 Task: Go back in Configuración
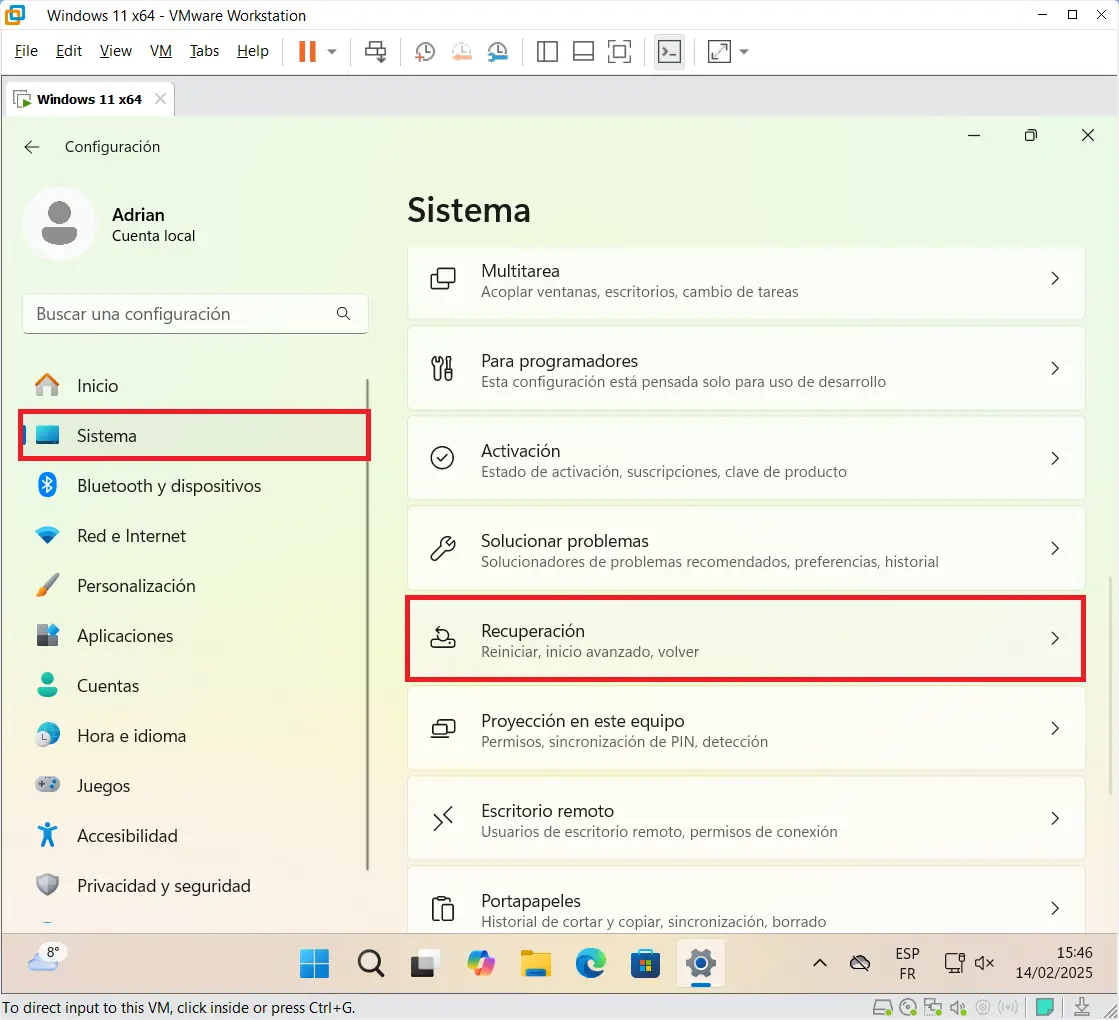pyautogui.click(x=32, y=147)
